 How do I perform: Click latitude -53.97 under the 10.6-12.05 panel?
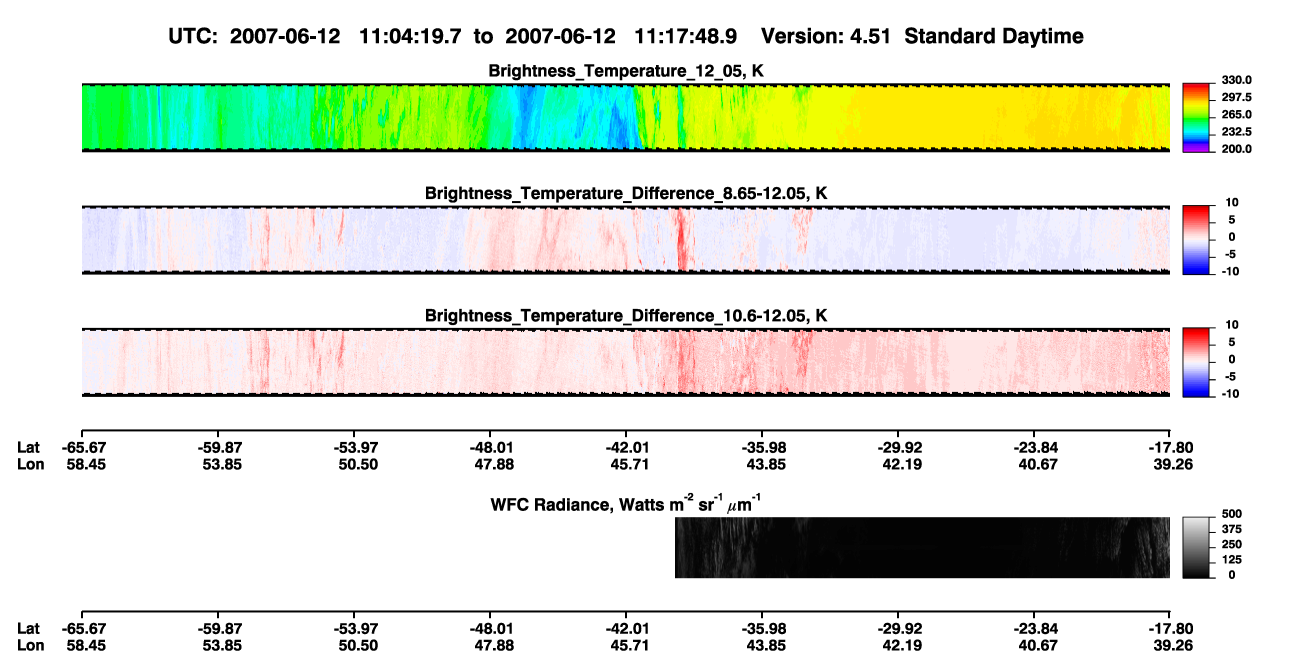[354, 448]
